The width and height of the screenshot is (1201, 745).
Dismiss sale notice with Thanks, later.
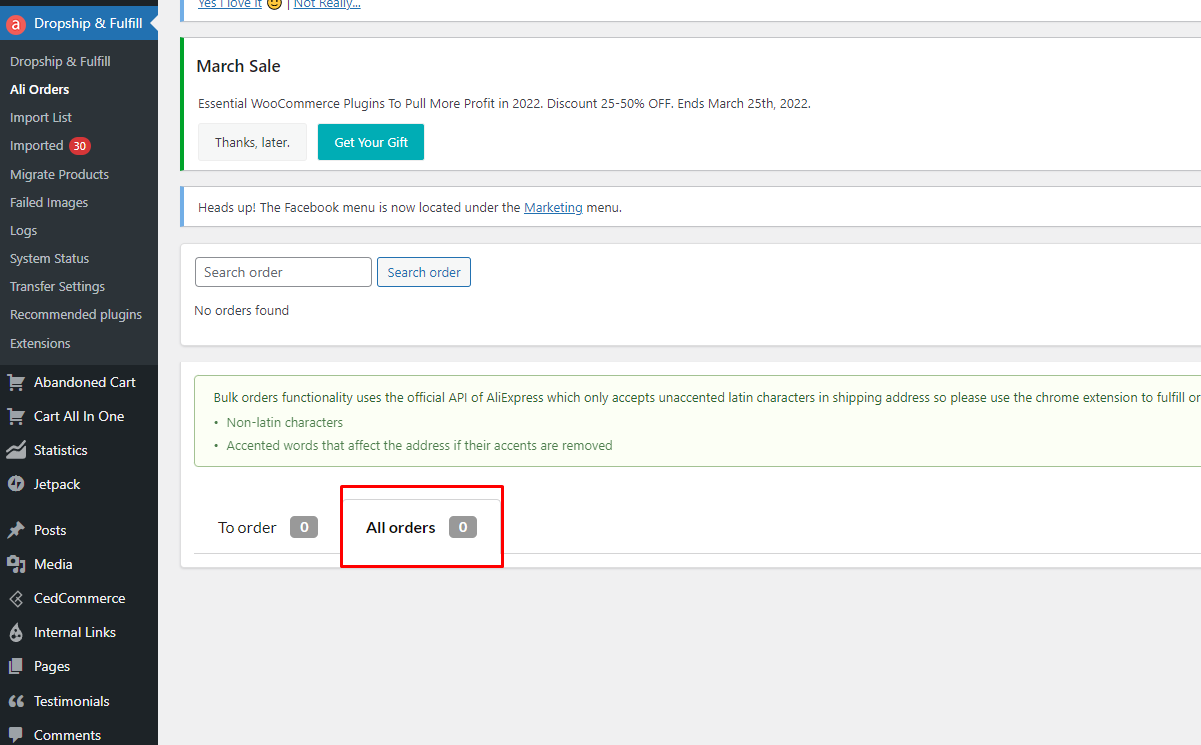tap(252, 142)
